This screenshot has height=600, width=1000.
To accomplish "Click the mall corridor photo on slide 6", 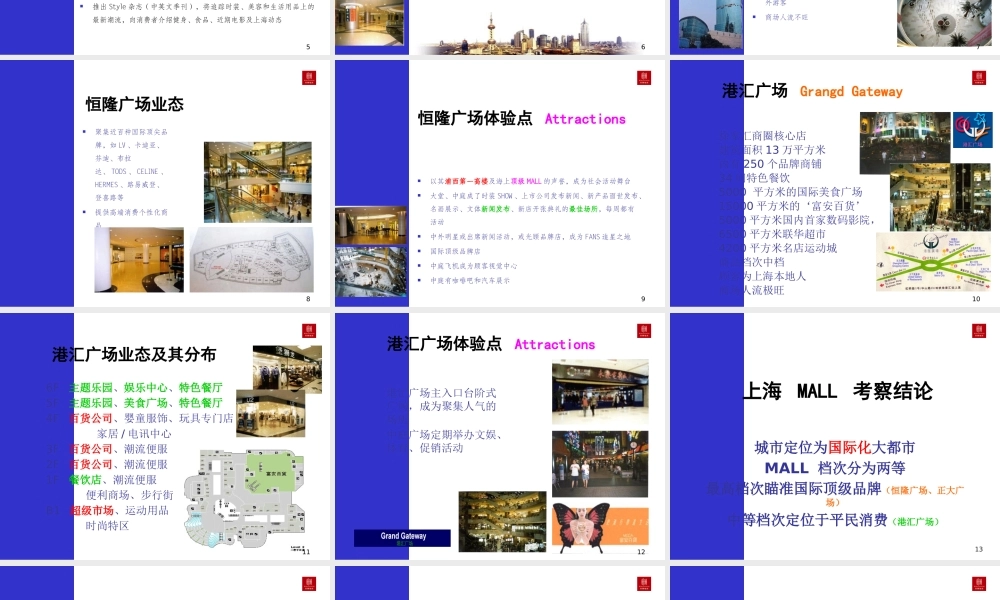I will tap(370, 22).
